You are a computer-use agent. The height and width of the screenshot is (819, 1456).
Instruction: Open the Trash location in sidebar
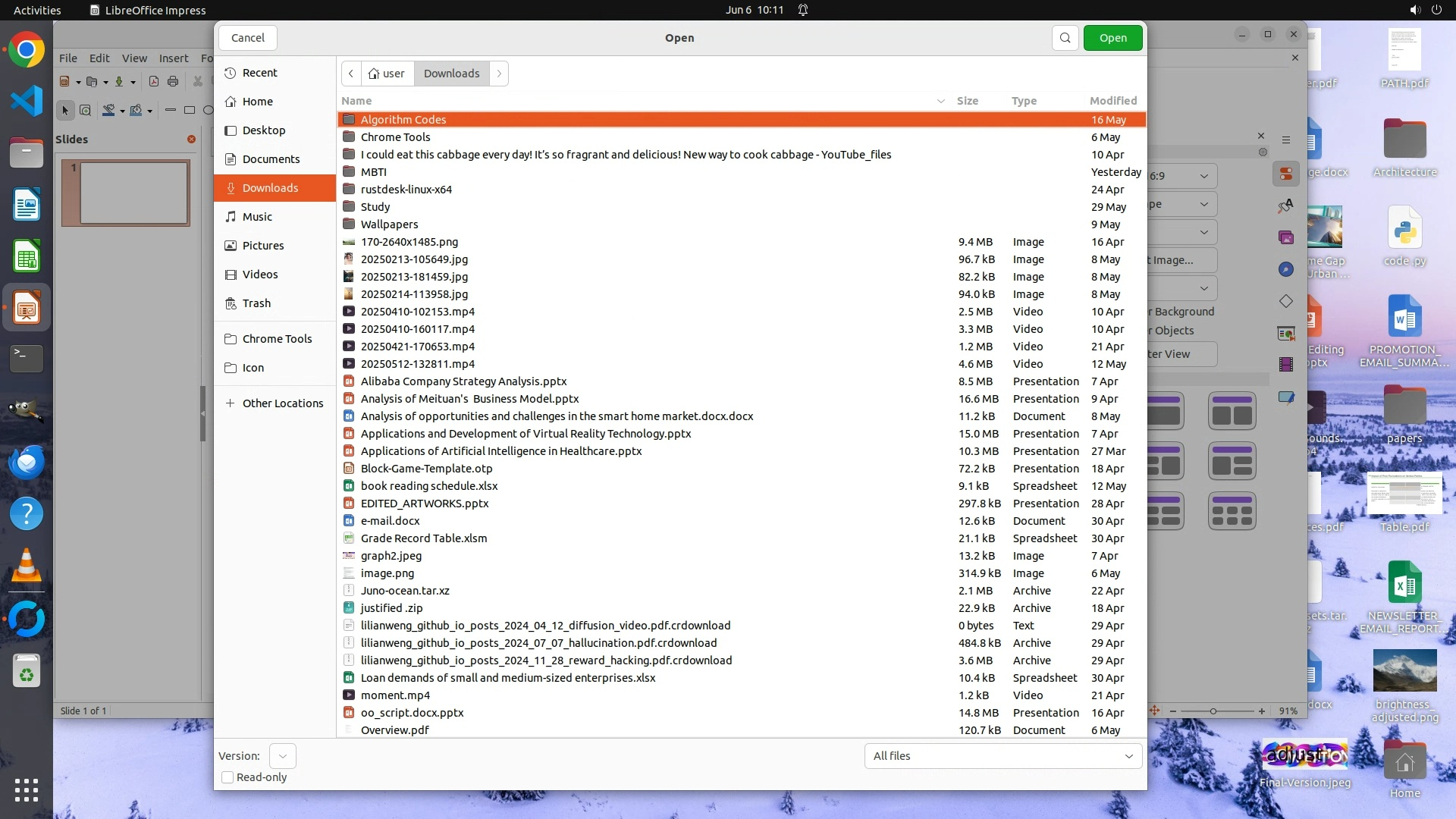[x=256, y=303]
